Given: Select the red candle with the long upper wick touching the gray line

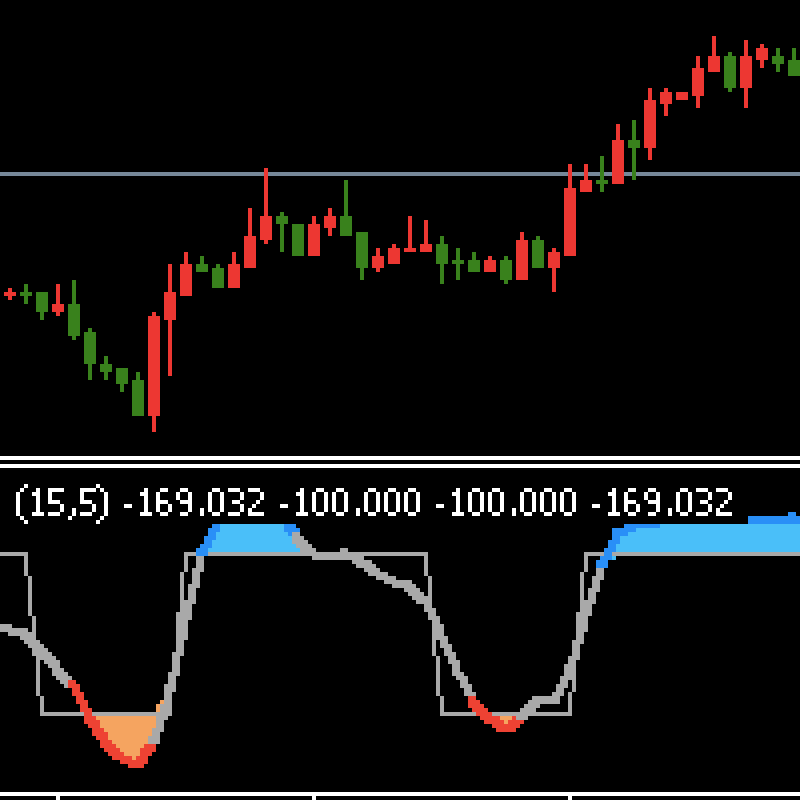Looking at the screenshot, I should [x=266, y=226].
